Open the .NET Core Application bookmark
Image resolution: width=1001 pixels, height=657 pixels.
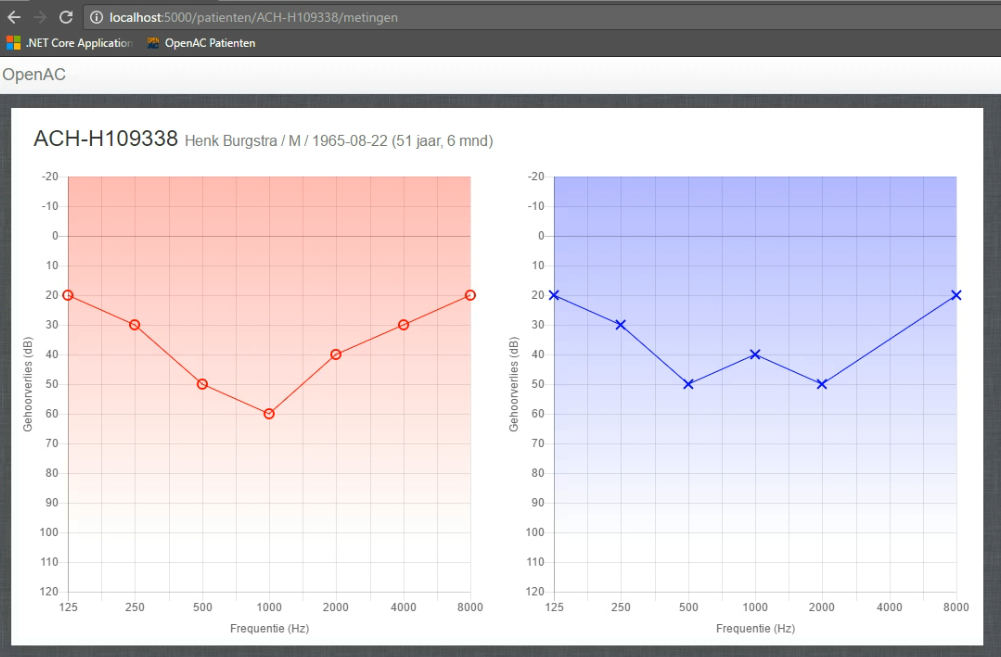(x=70, y=43)
